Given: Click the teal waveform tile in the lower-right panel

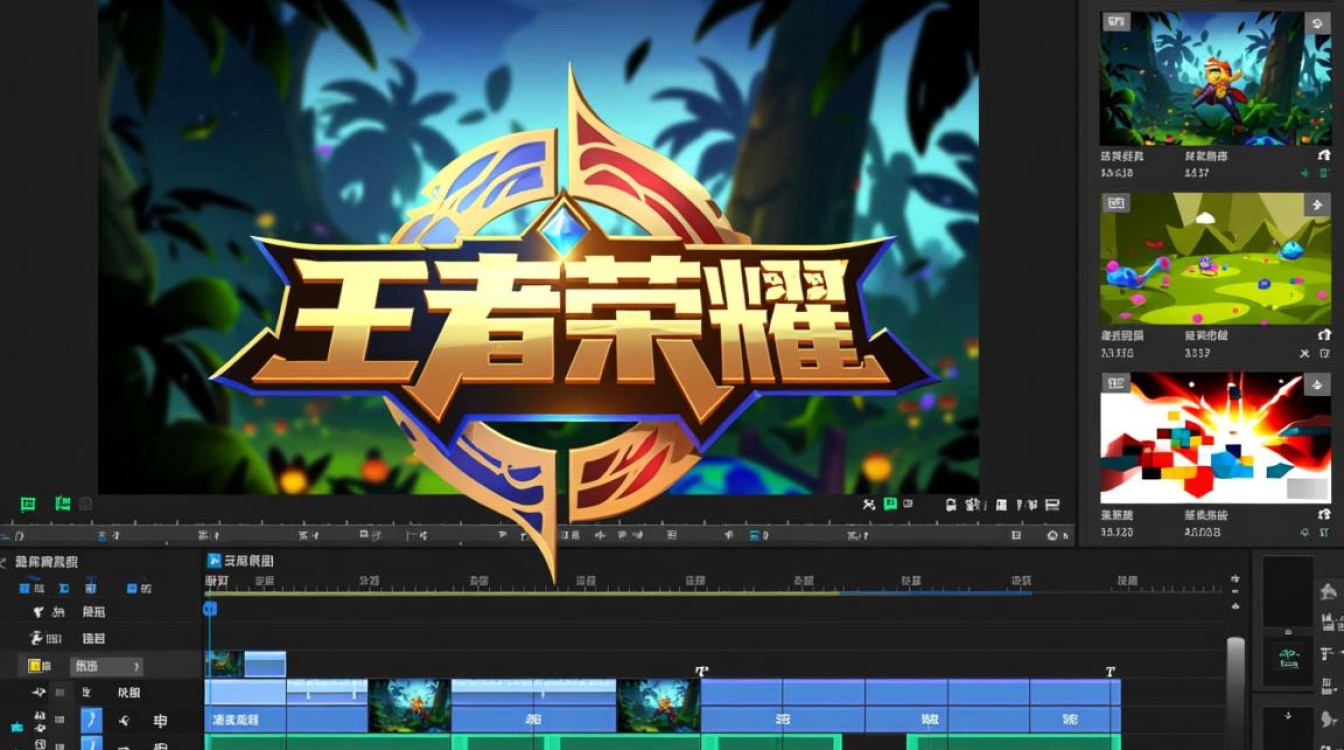Looking at the screenshot, I should tap(1287, 659).
